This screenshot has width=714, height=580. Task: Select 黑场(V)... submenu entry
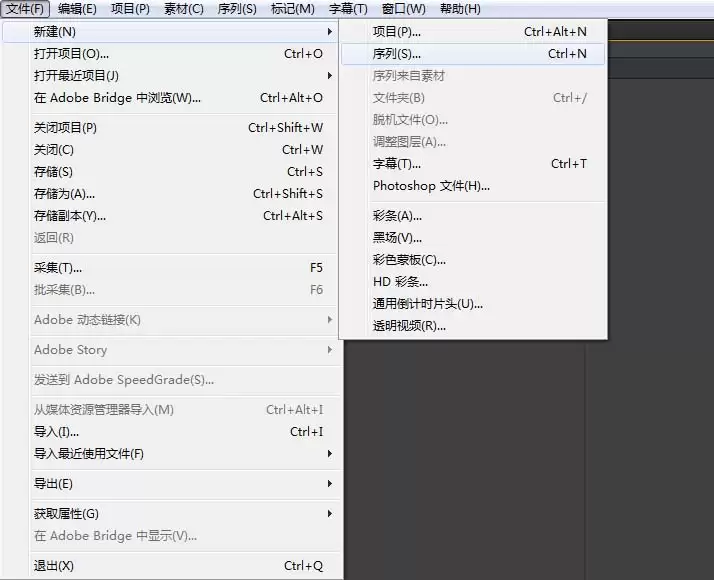[x=397, y=238]
